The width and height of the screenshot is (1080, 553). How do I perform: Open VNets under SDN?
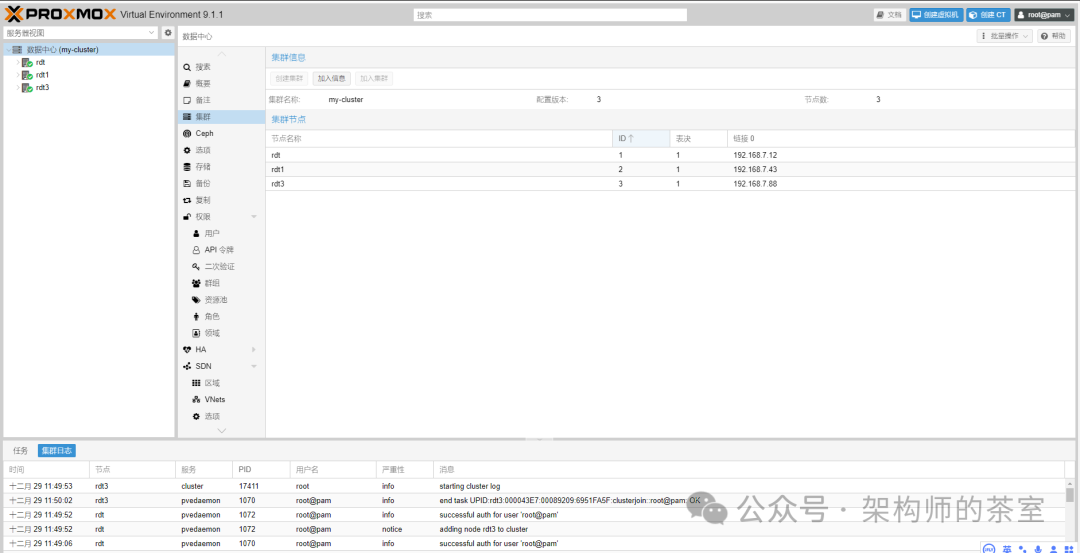coord(221,399)
